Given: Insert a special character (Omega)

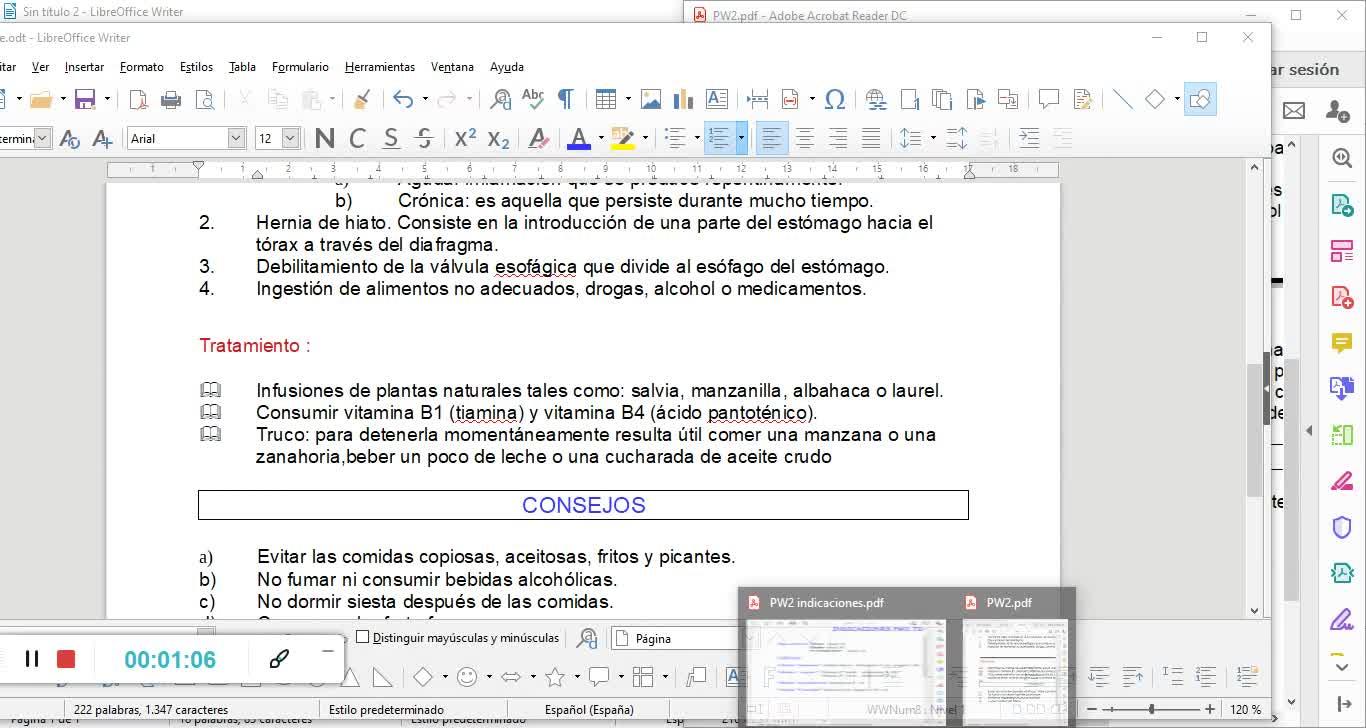Looking at the screenshot, I should (835, 99).
